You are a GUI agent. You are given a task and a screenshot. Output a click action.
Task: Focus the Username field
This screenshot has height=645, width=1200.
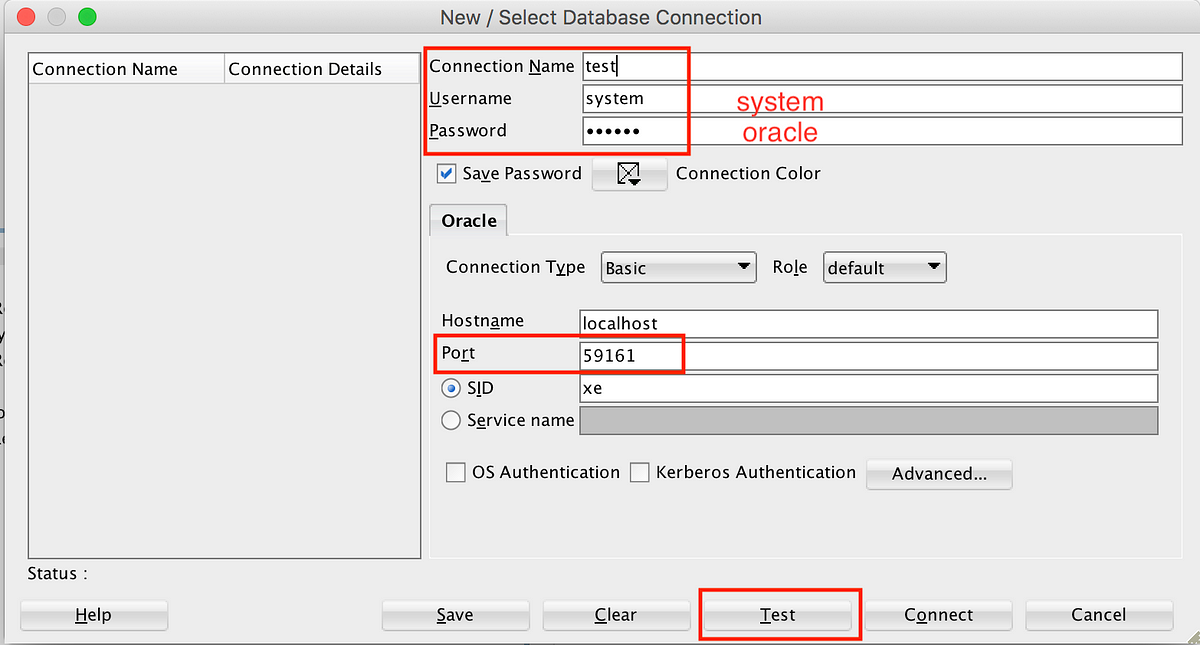[882, 98]
